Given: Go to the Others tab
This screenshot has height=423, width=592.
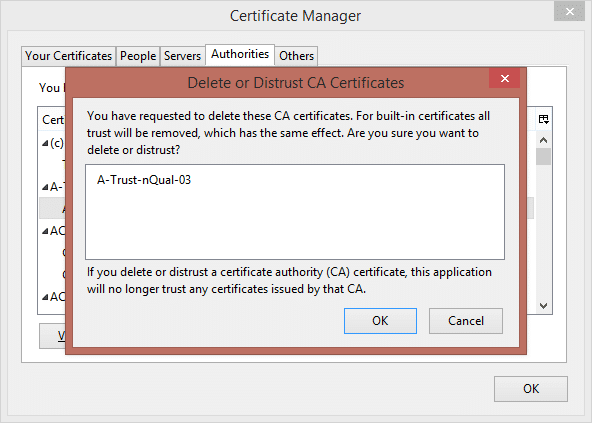Looking at the screenshot, I should pyautogui.click(x=296, y=56).
